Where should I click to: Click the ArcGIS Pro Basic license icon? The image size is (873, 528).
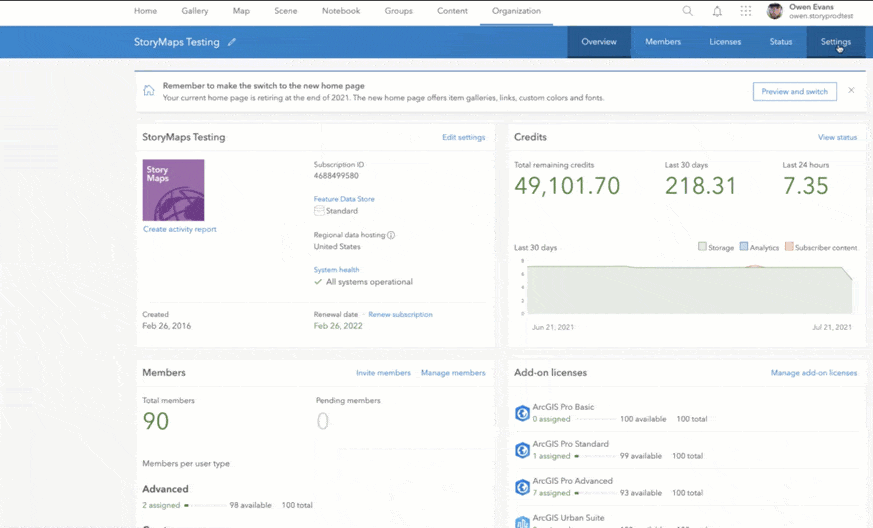(x=522, y=413)
